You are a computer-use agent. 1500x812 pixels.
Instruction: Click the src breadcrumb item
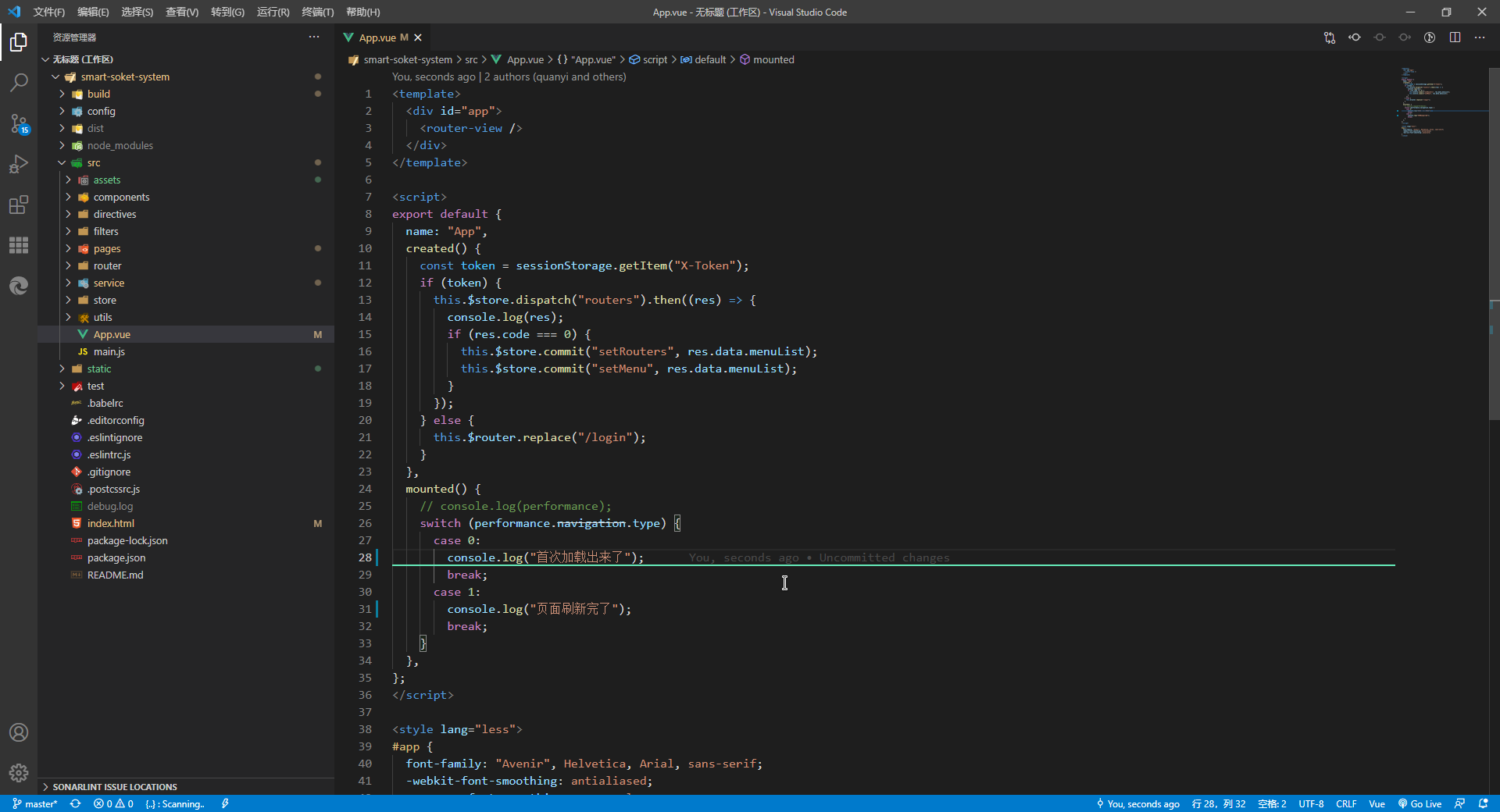click(471, 59)
